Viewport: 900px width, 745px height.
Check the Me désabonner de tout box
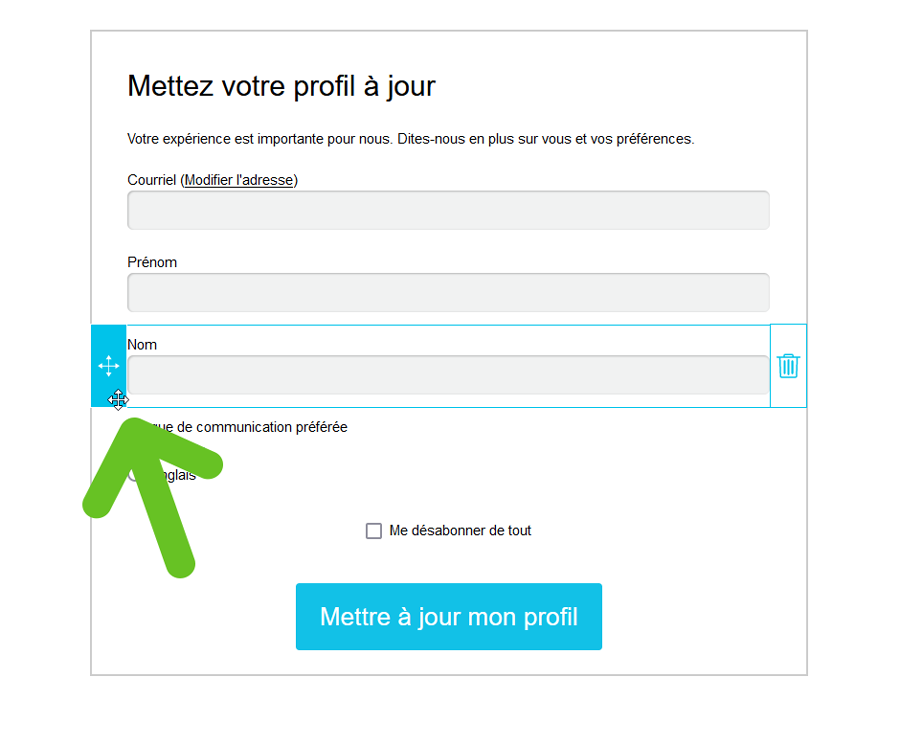pyautogui.click(x=374, y=531)
